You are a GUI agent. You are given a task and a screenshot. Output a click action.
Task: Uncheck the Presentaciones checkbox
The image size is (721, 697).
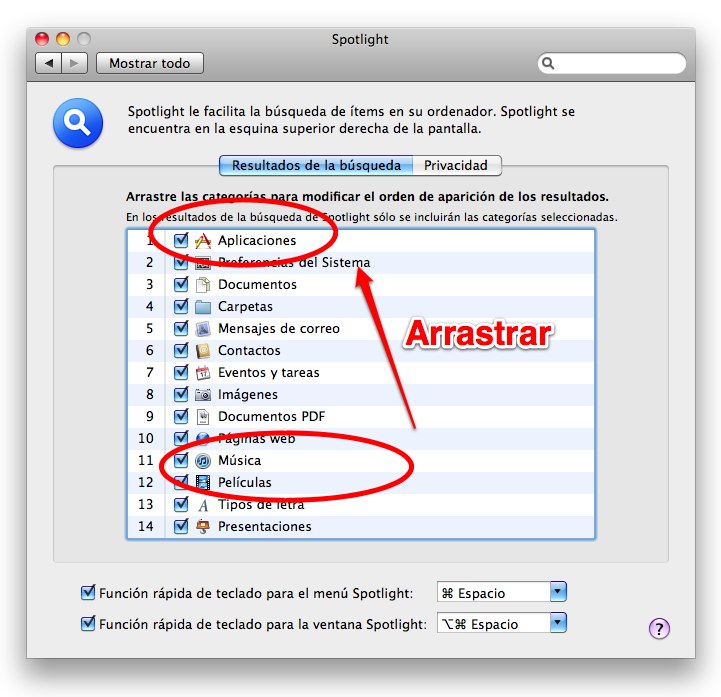coord(181,526)
